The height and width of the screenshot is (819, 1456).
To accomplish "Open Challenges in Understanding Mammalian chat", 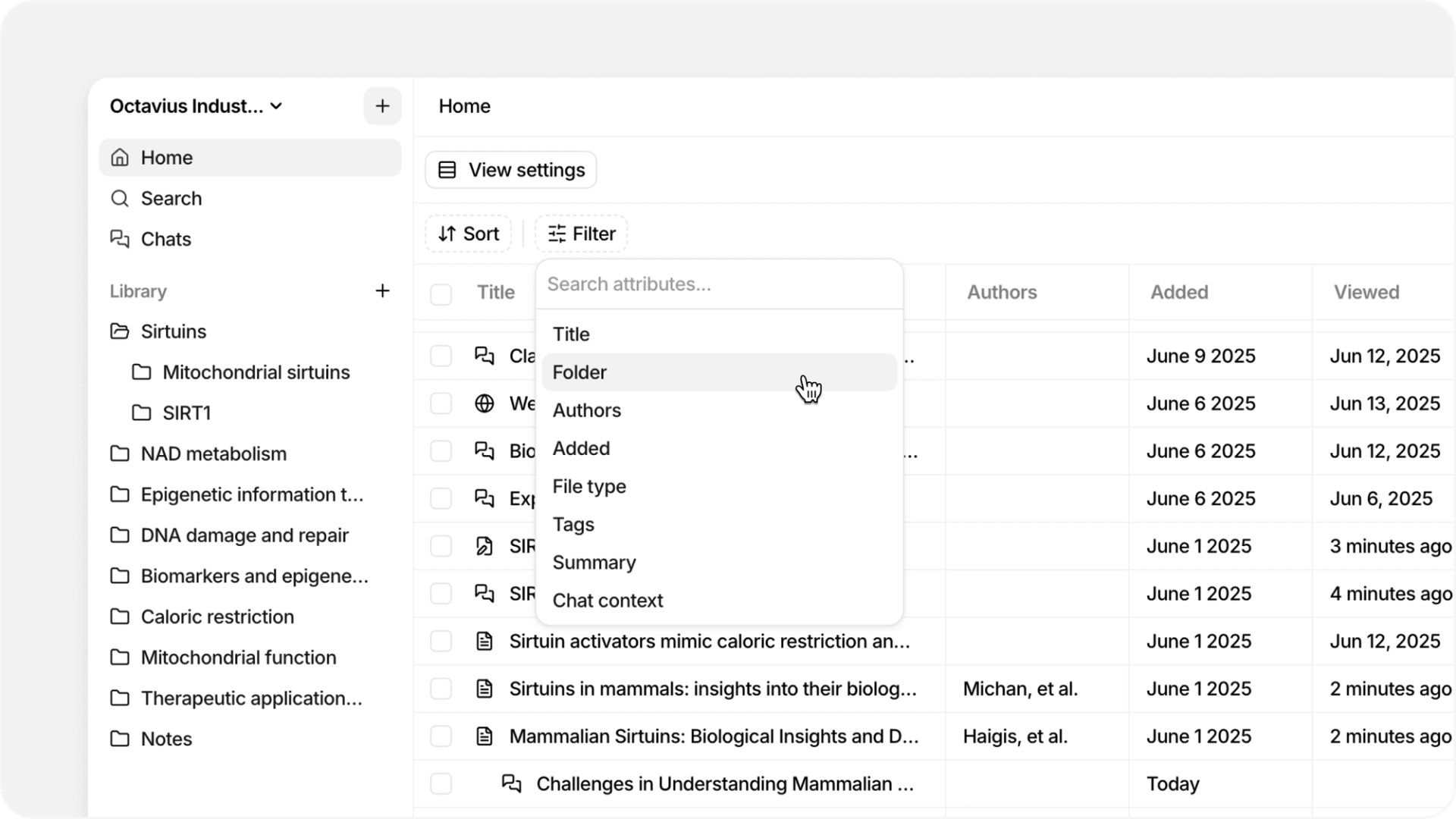I will pos(725,784).
